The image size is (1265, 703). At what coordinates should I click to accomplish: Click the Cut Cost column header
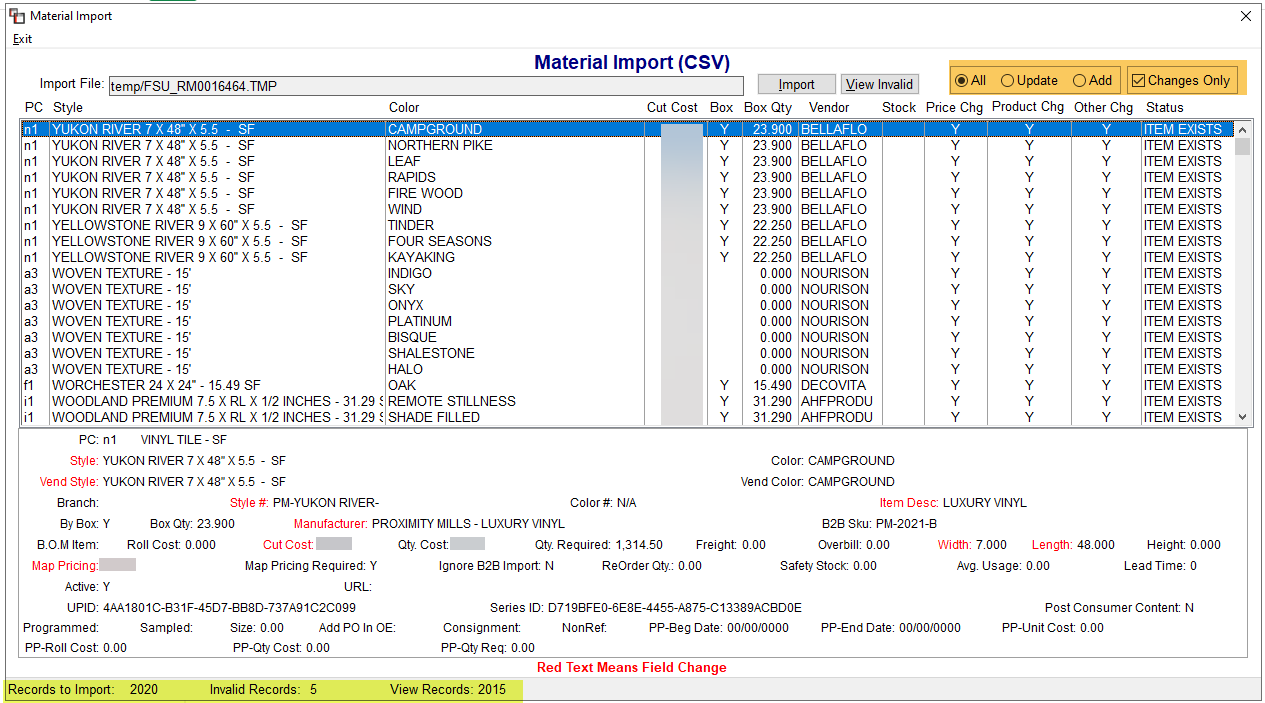(x=672, y=107)
